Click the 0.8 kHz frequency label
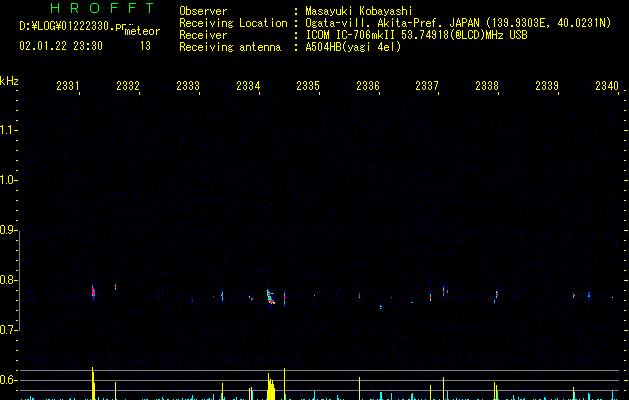 point(8,280)
